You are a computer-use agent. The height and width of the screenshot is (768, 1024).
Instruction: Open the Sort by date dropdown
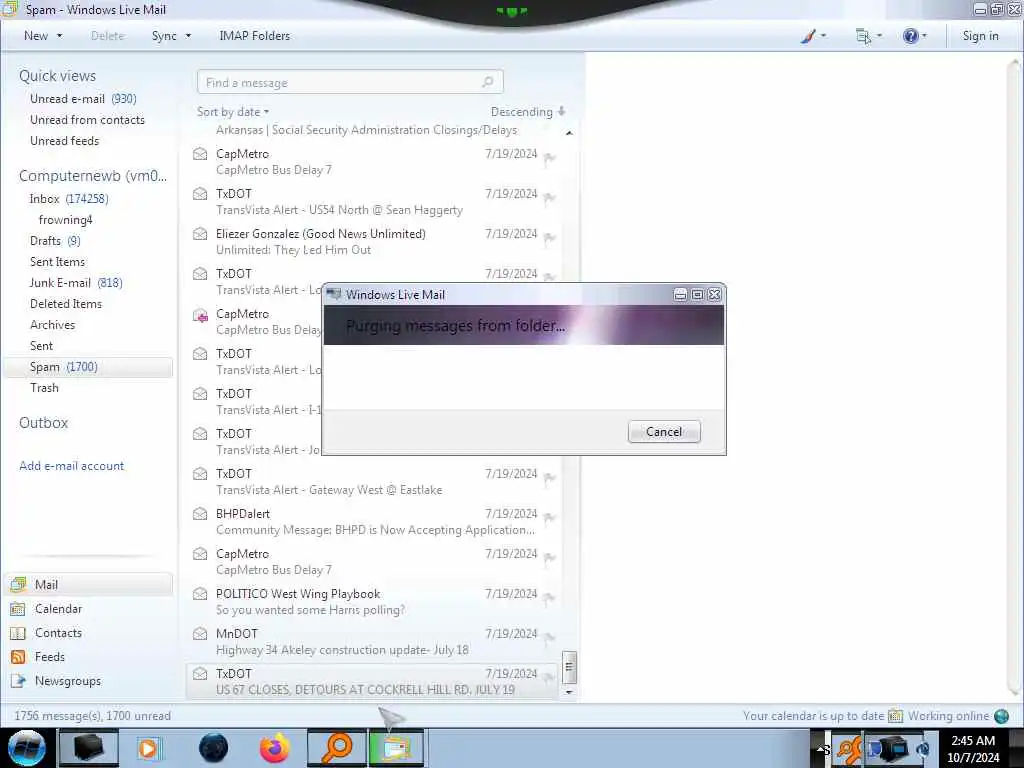pyautogui.click(x=233, y=112)
